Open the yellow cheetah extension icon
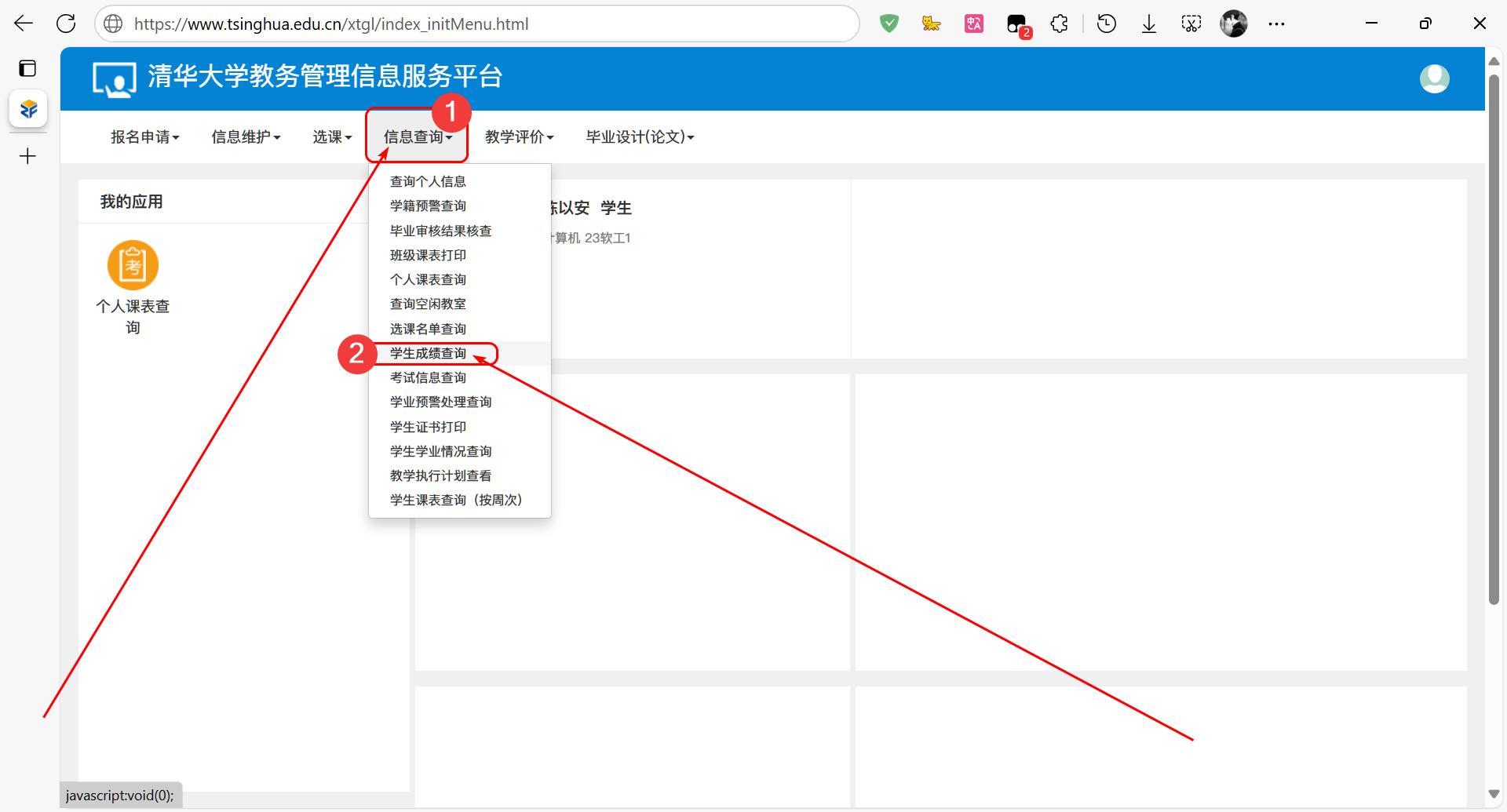The width and height of the screenshot is (1507, 812). [931, 24]
